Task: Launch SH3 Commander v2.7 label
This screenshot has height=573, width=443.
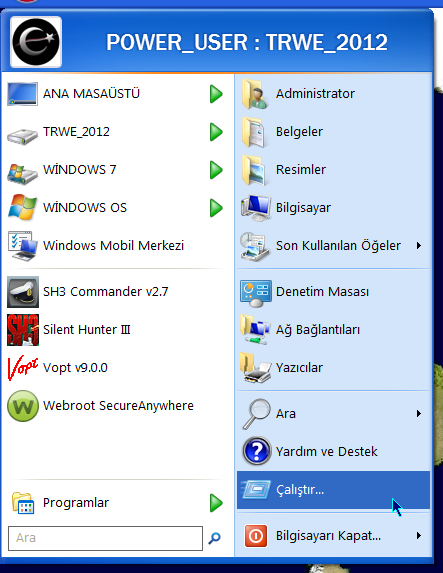Action: 106,292
